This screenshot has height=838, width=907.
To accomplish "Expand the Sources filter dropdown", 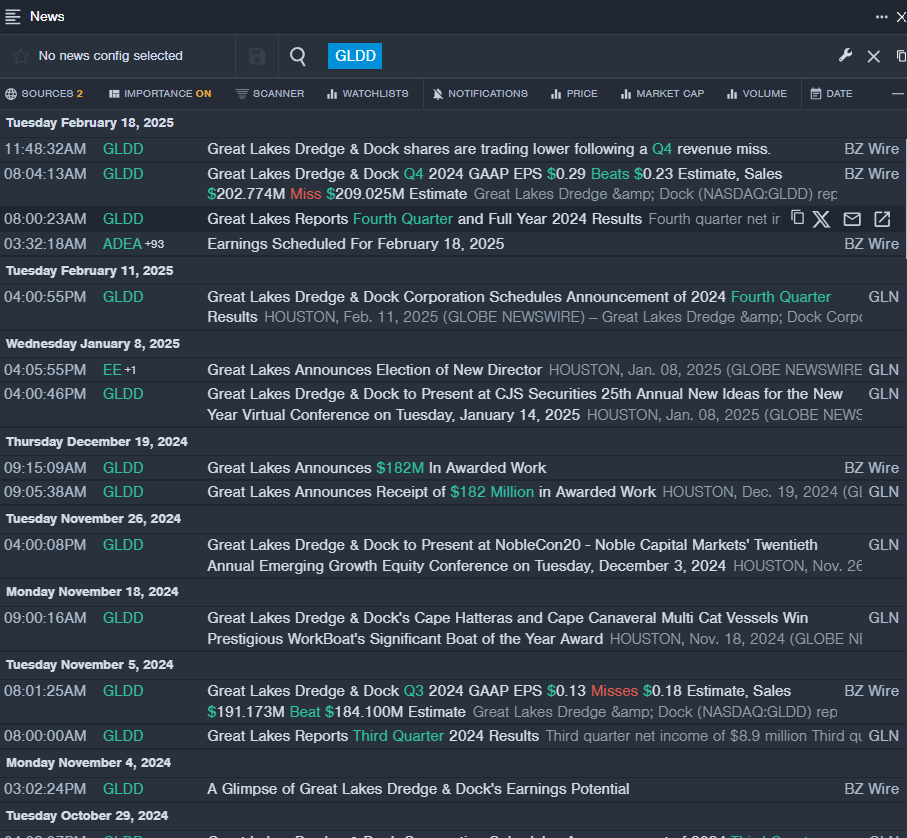I will pos(44,94).
